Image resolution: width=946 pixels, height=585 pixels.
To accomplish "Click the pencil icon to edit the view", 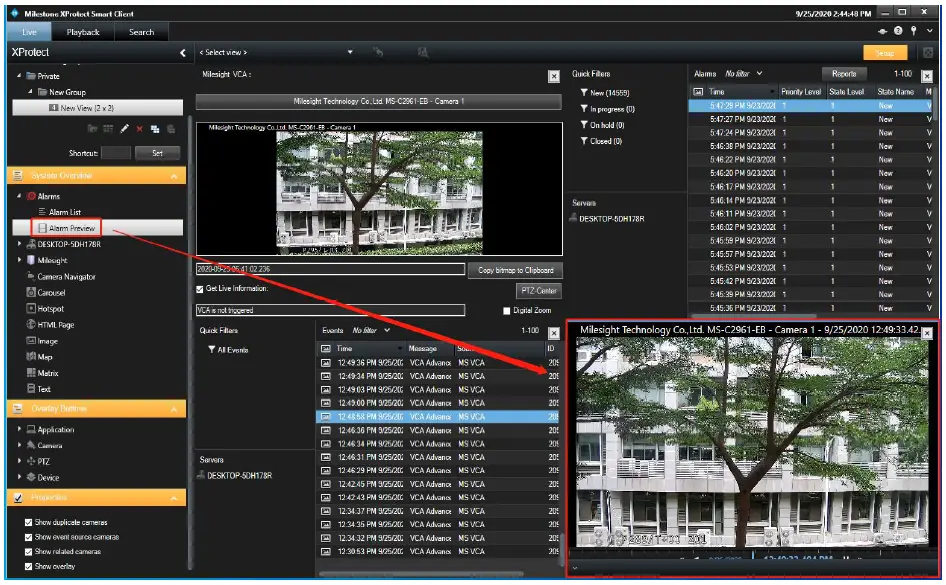I will [125, 128].
